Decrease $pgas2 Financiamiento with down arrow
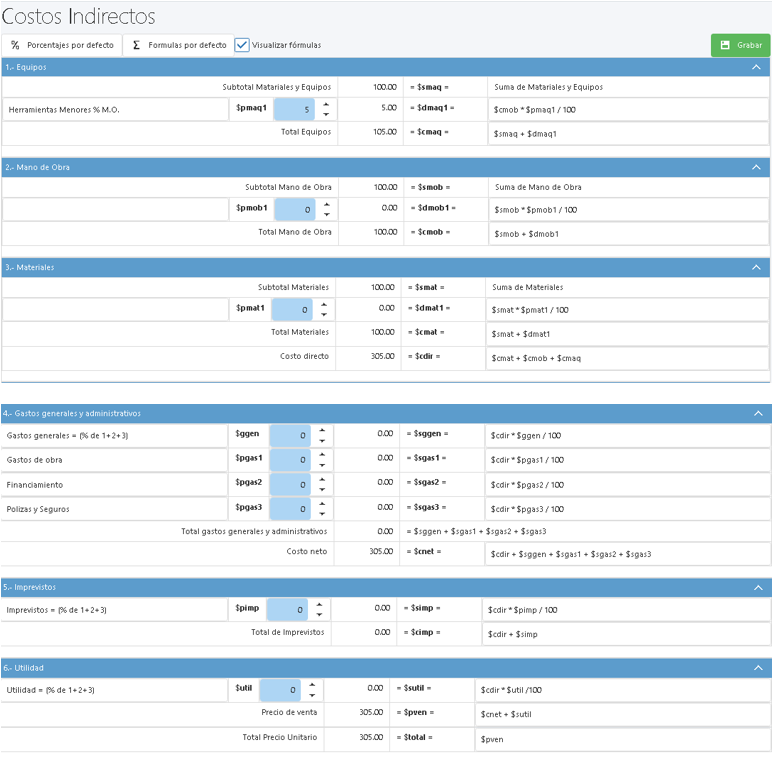 (320, 490)
